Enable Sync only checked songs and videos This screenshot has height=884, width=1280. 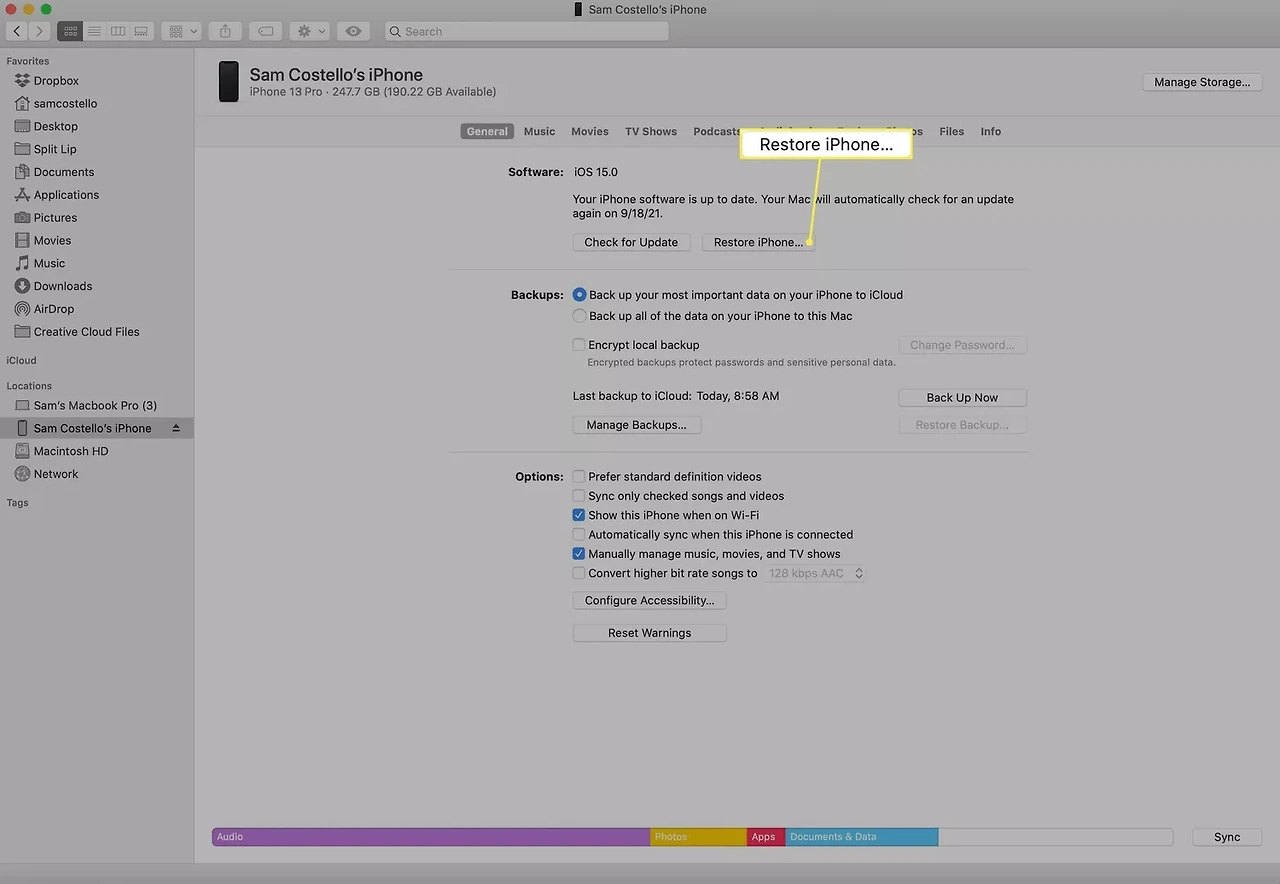(x=579, y=496)
